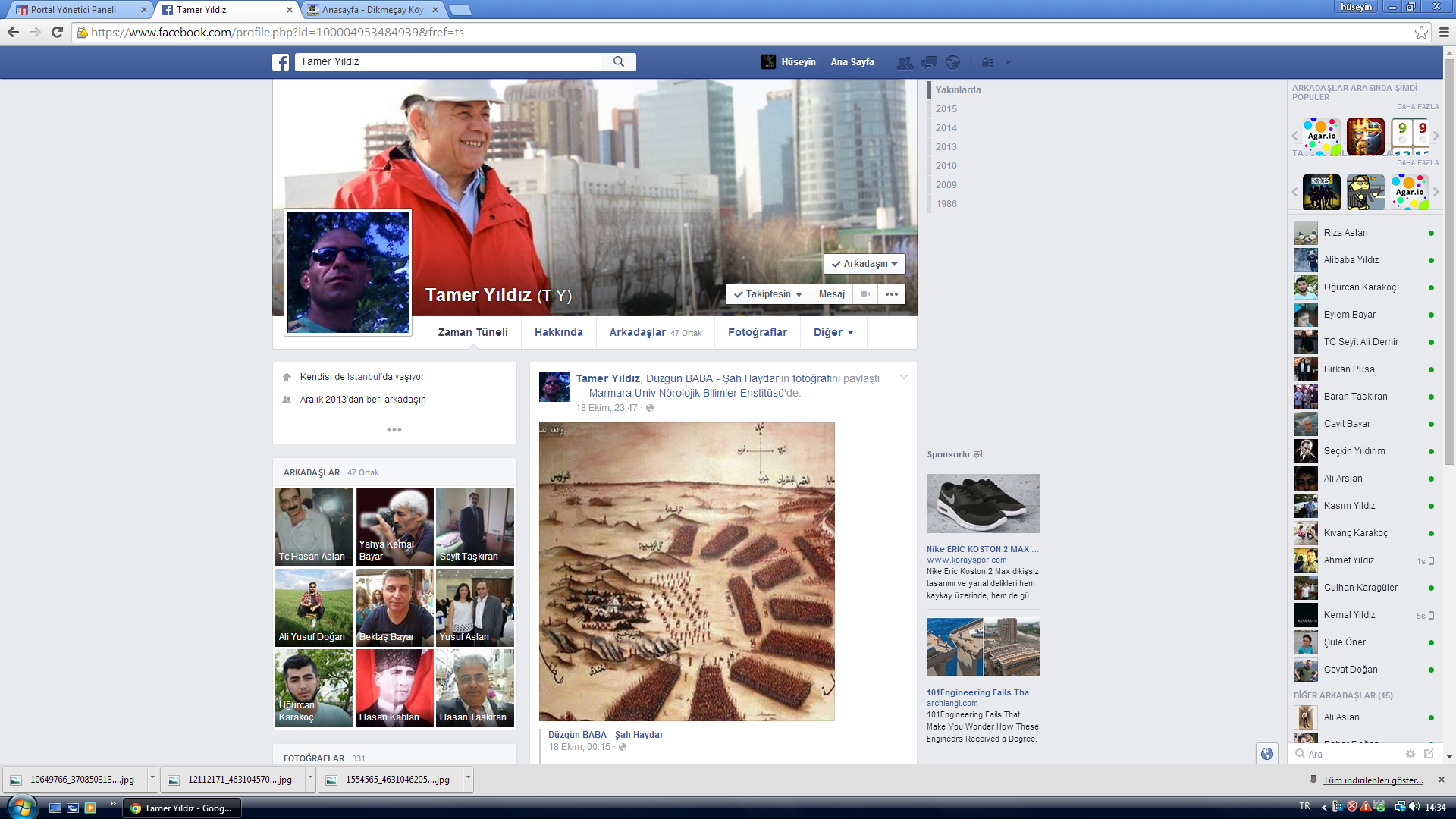Open the notifications globe icon
This screenshot has height=819, width=1456.
click(x=953, y=62)
